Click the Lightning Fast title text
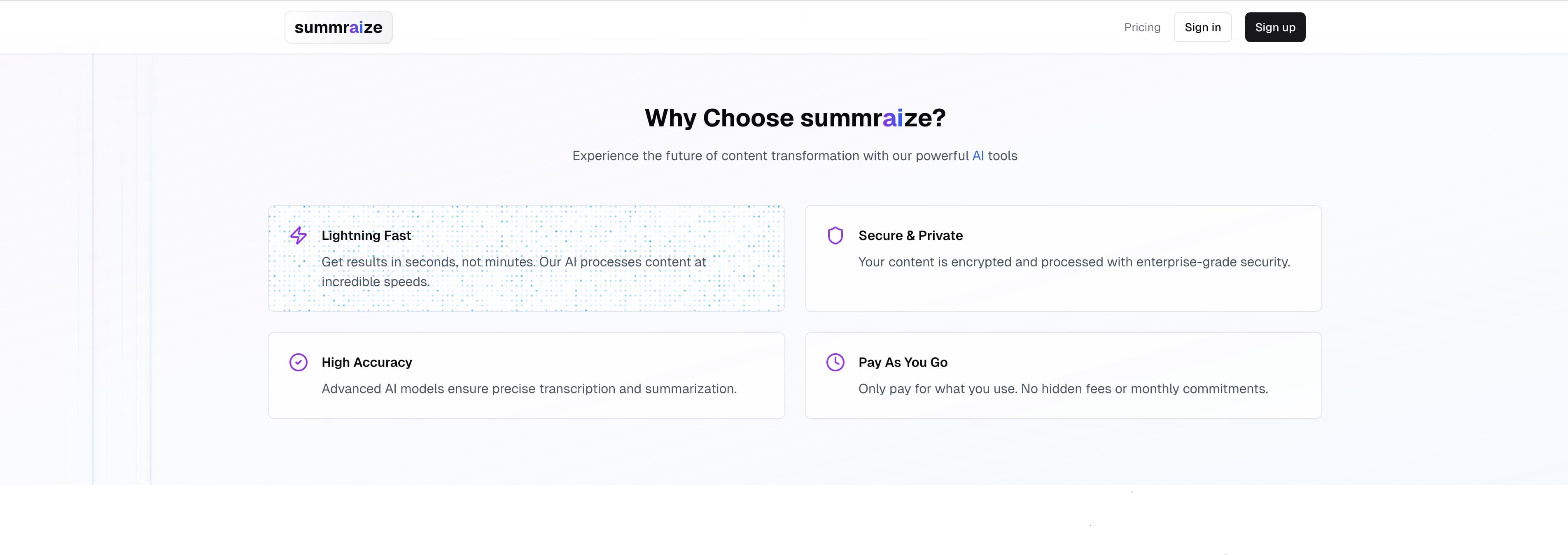This screenshot has width=1568, height=555. tap(366, 236)
